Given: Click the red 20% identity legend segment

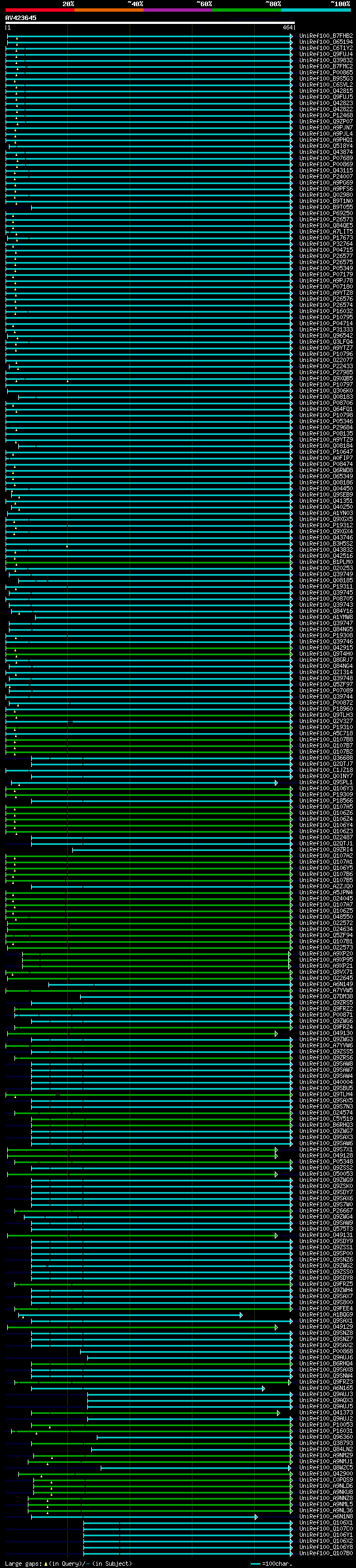Looking at the screenshot, I should click(x=39, y=10).
